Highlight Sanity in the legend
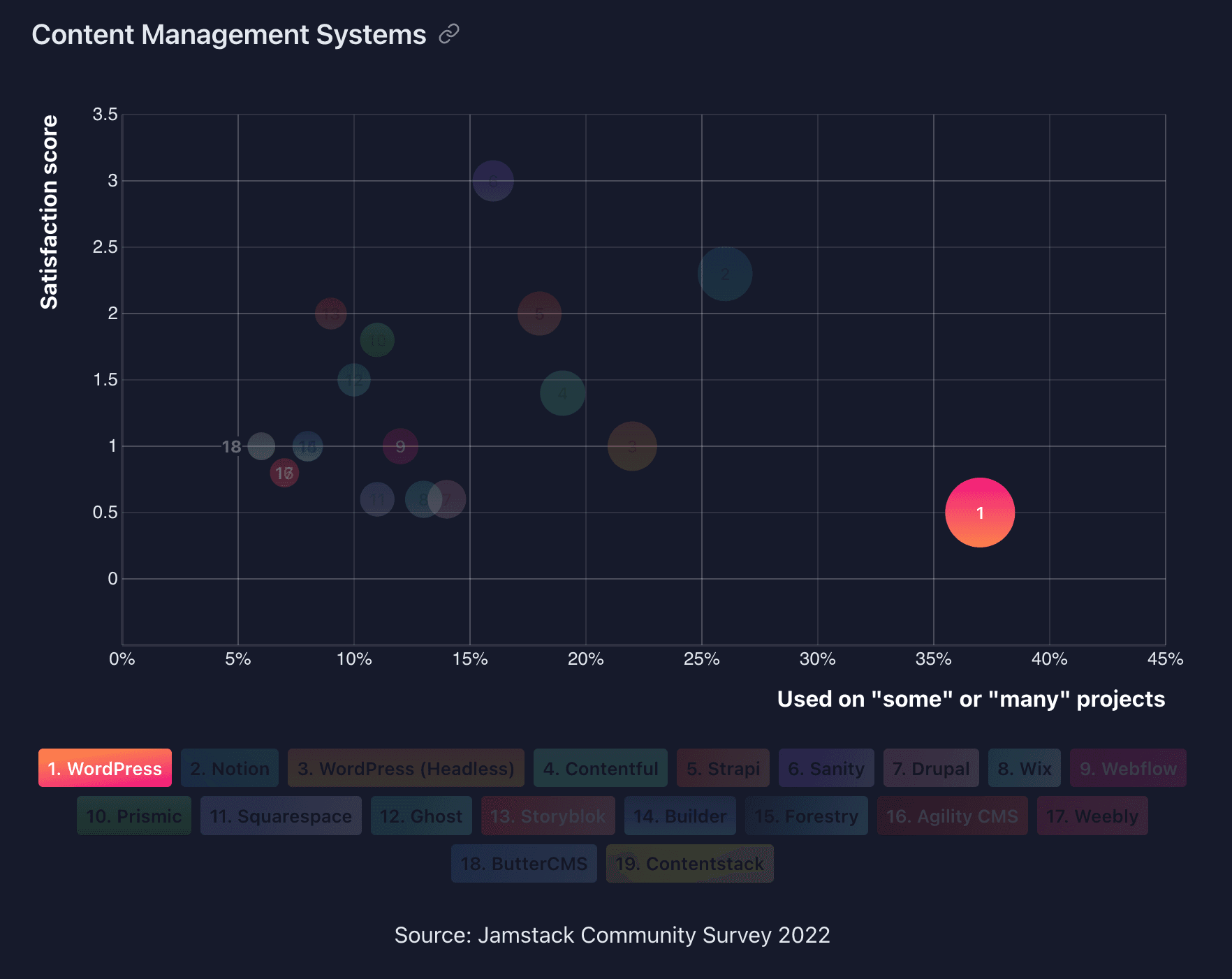1232x979 pixels. (x=826, y=768)
